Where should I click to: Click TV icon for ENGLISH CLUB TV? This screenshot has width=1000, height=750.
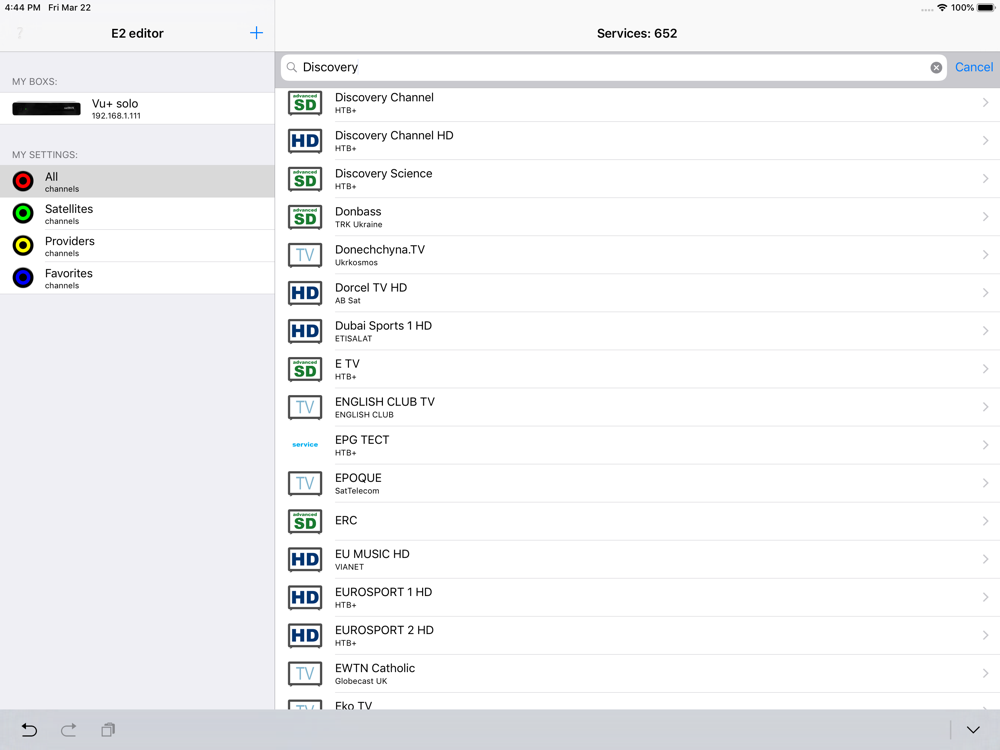(305, 408)
